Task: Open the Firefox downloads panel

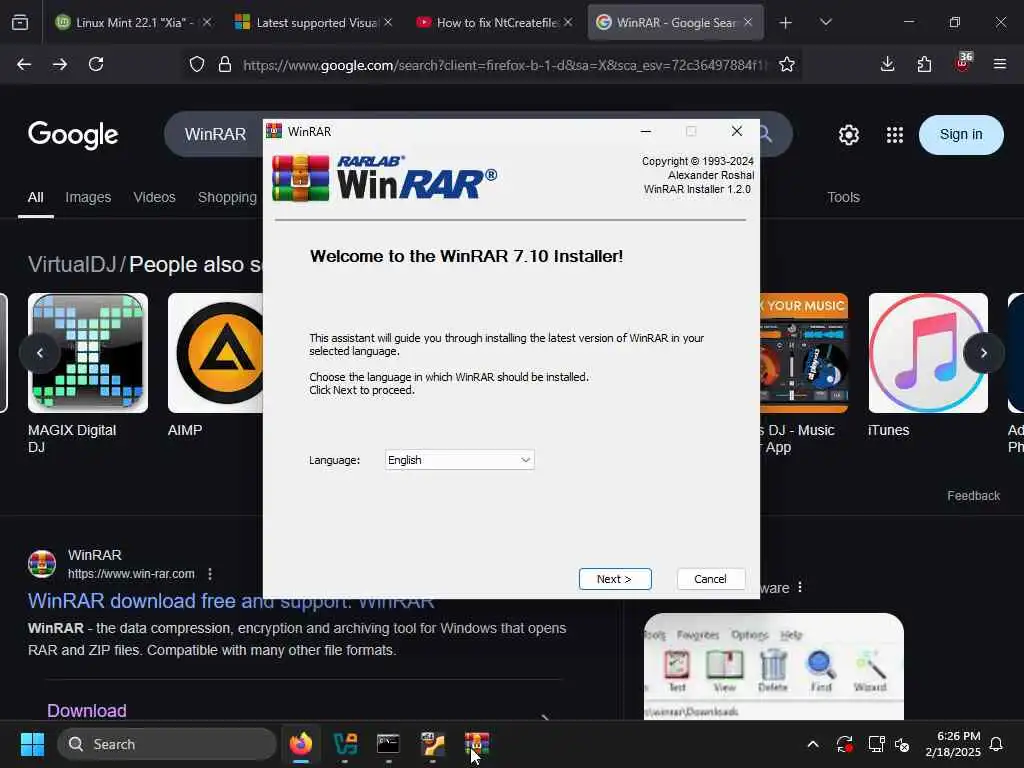Action: click(x=888, y=64)
